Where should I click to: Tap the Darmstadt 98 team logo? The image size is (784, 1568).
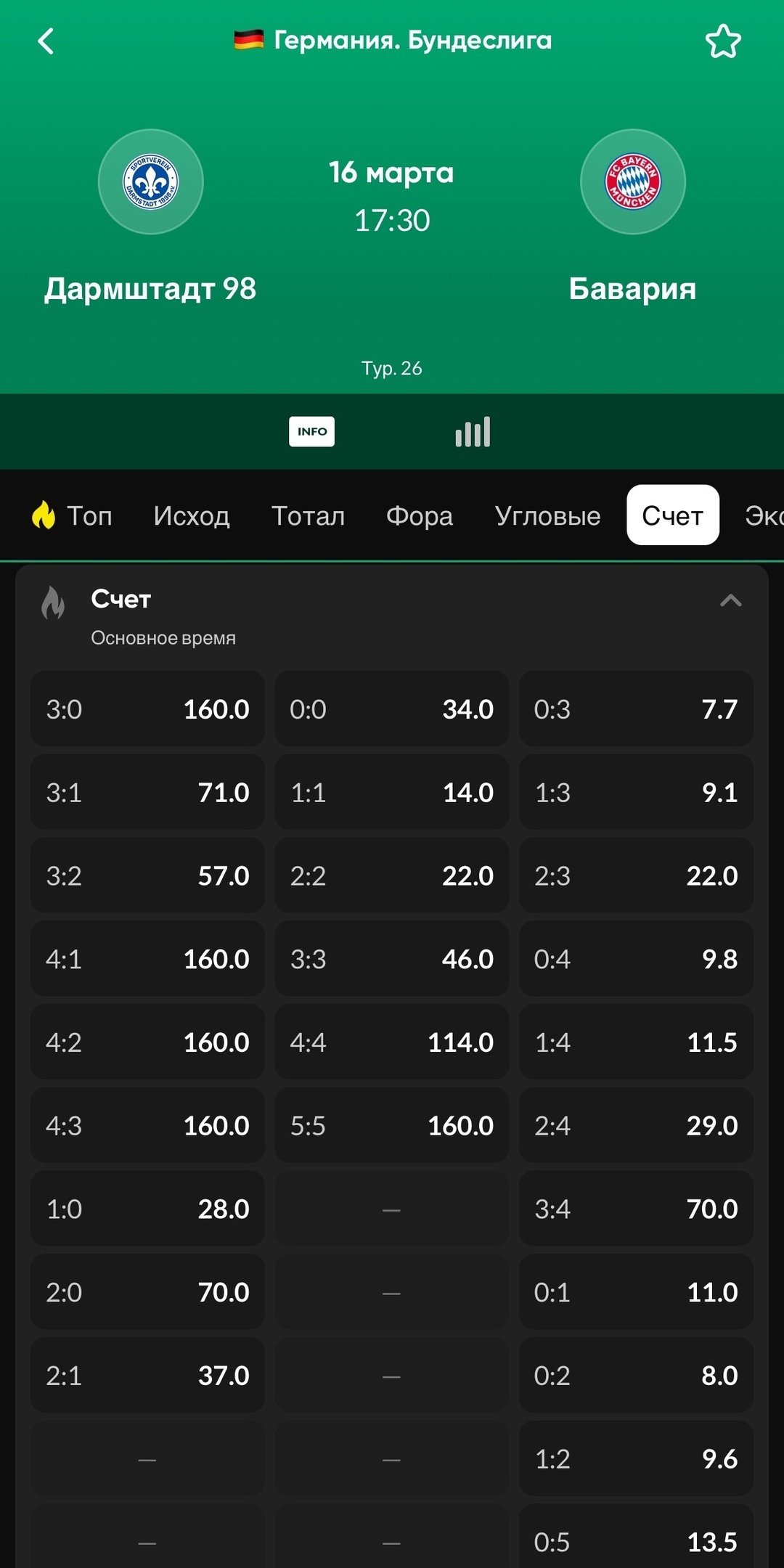(151, 181)
